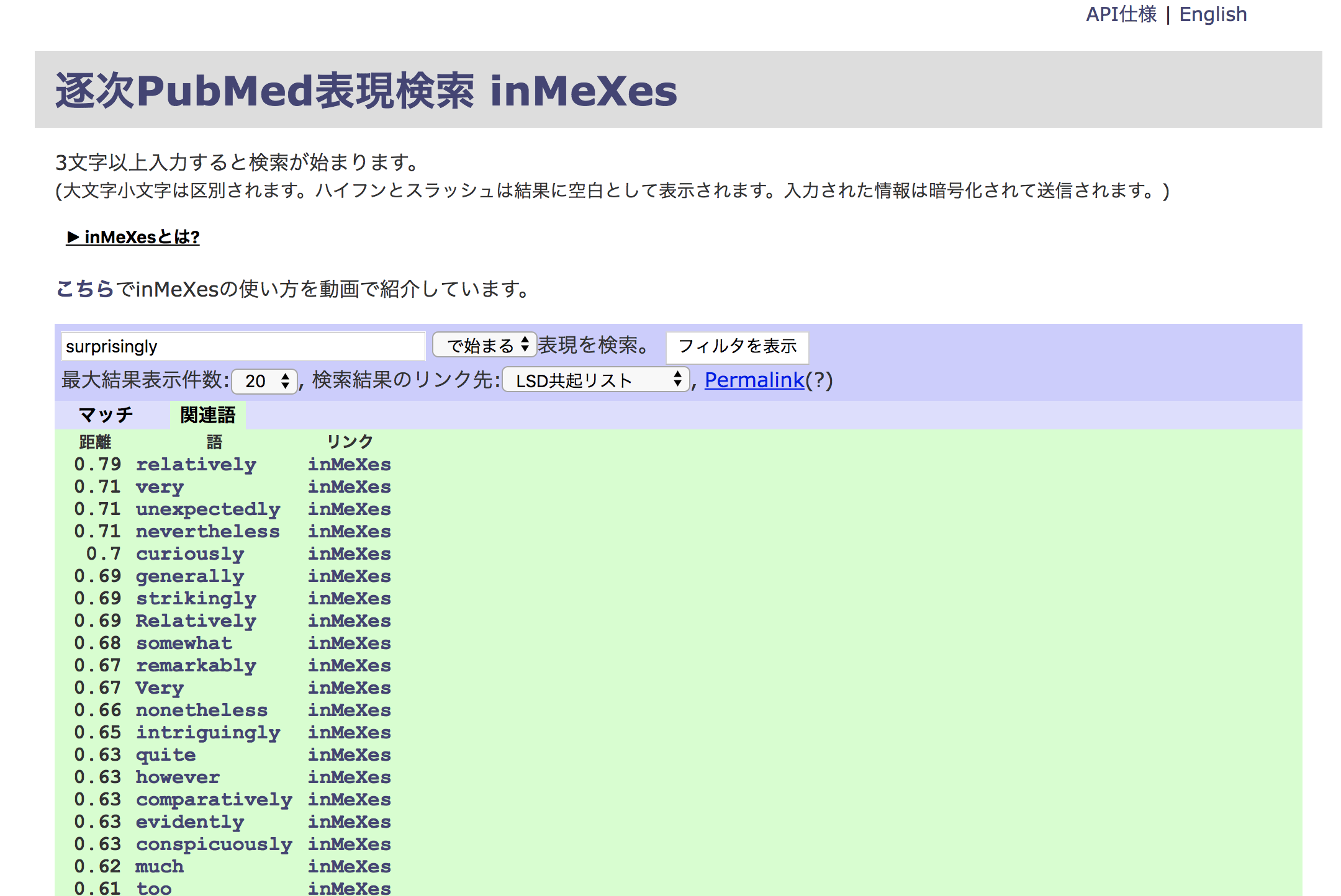Click the related word 'relatively'

196,464
